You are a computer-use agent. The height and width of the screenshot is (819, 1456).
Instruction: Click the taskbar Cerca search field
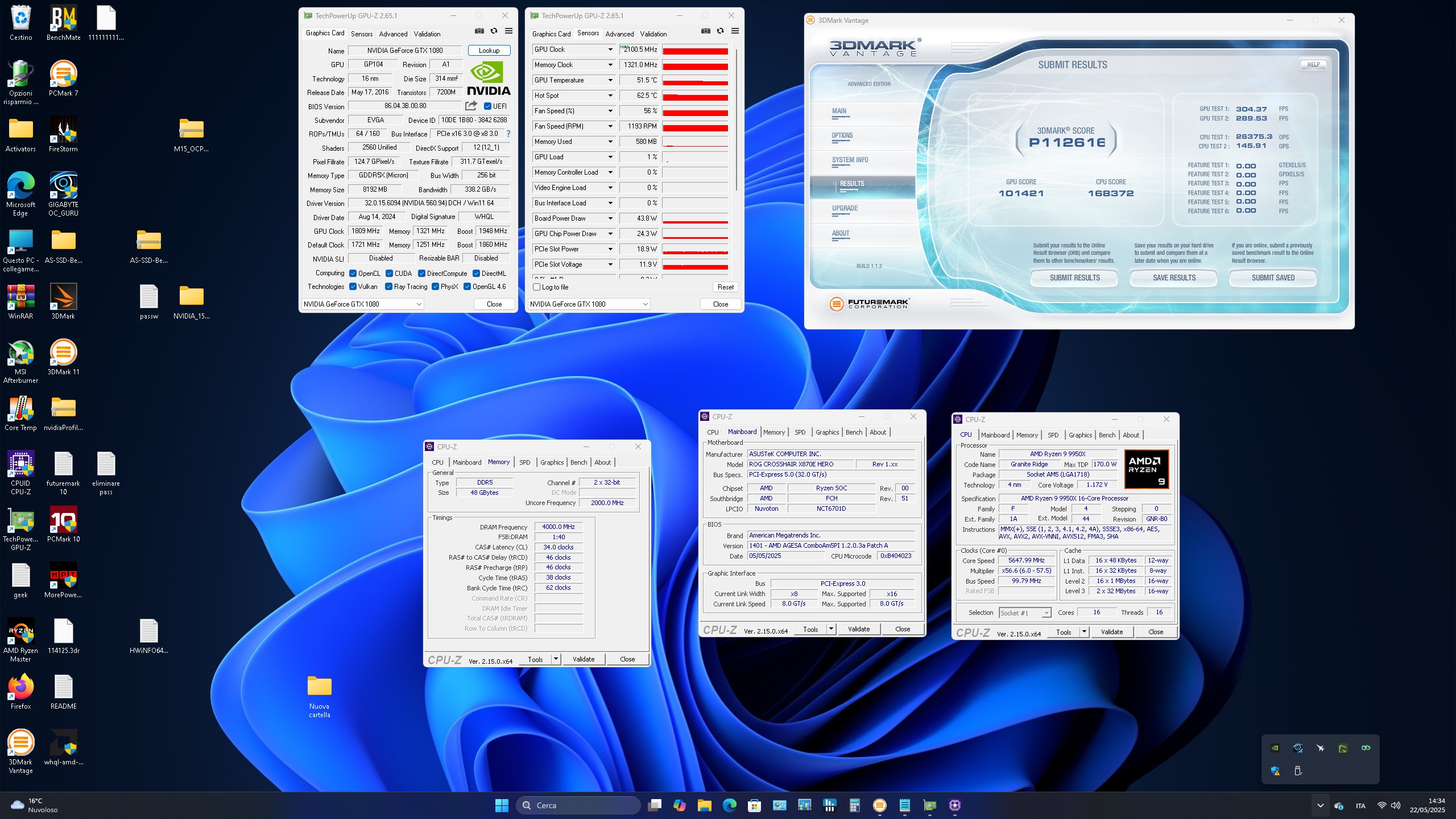[x=578, y=805]
